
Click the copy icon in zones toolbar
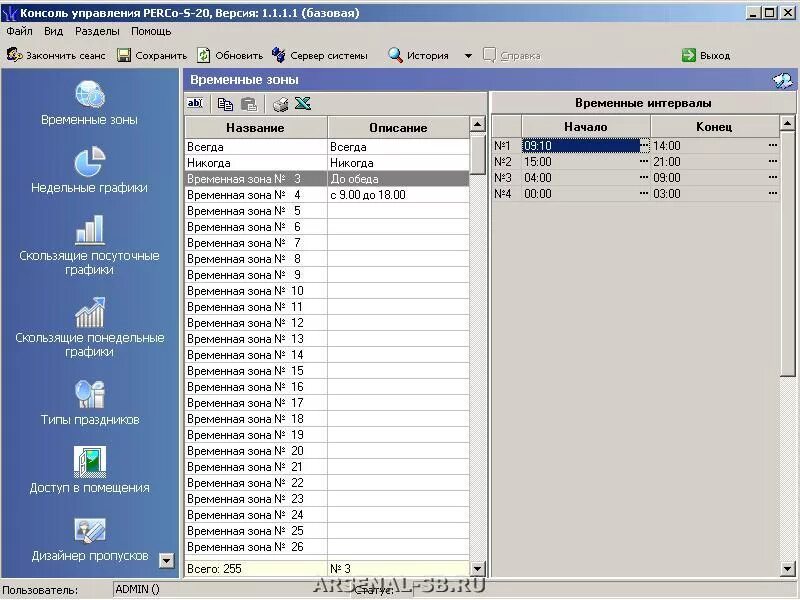[x=225, y=104]
